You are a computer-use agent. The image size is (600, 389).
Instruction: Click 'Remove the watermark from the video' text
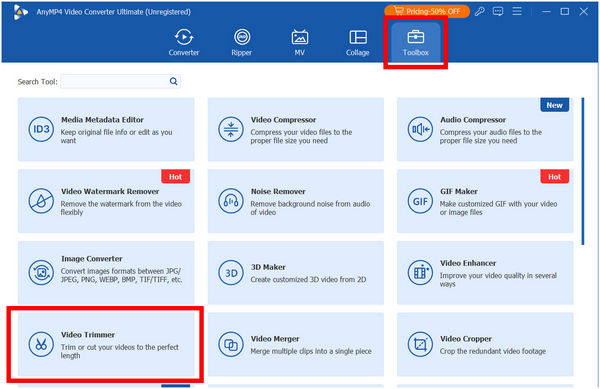tap(121, 208)
